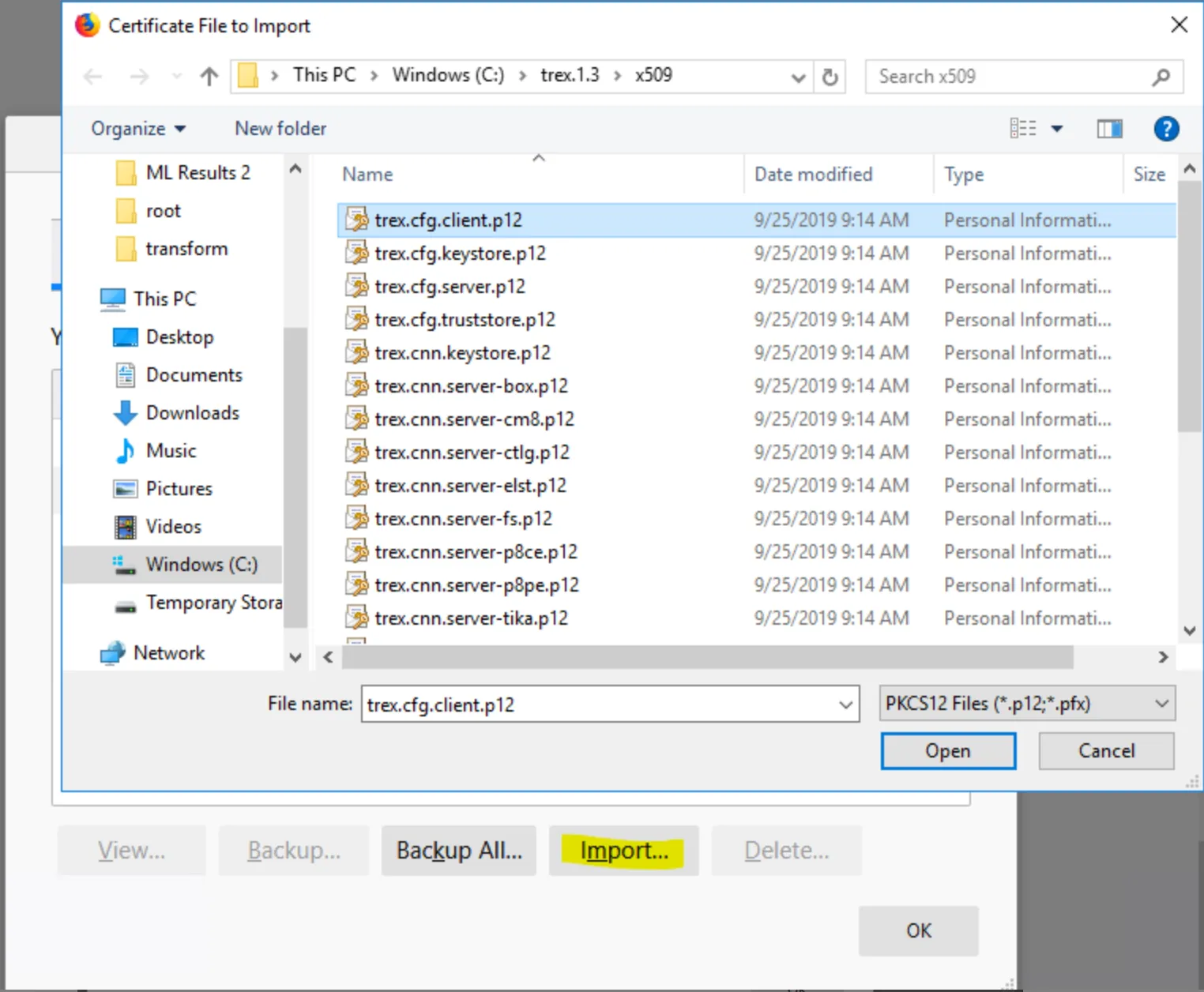Click the trex.cfg.keystore.p12 file icon

(357, 254)
